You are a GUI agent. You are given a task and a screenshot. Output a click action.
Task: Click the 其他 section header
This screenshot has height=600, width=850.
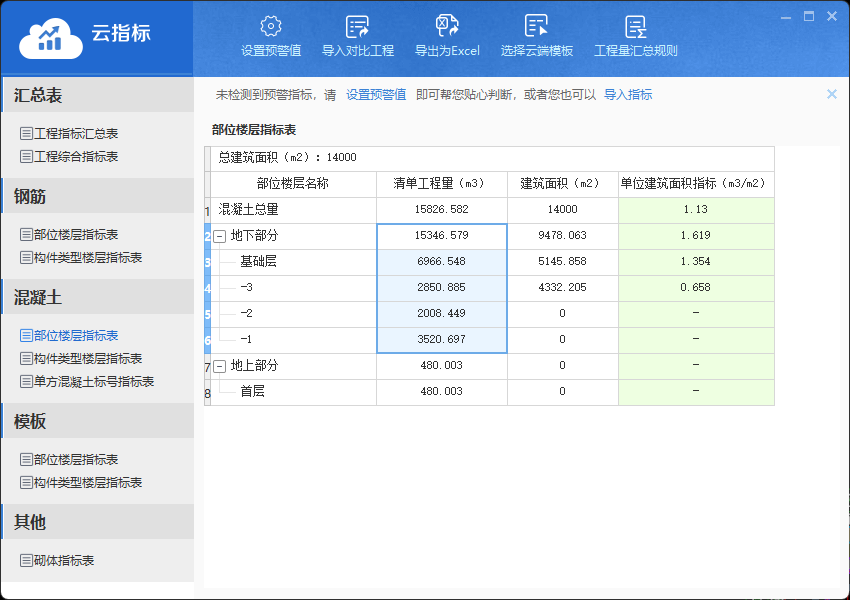[98, 521]
